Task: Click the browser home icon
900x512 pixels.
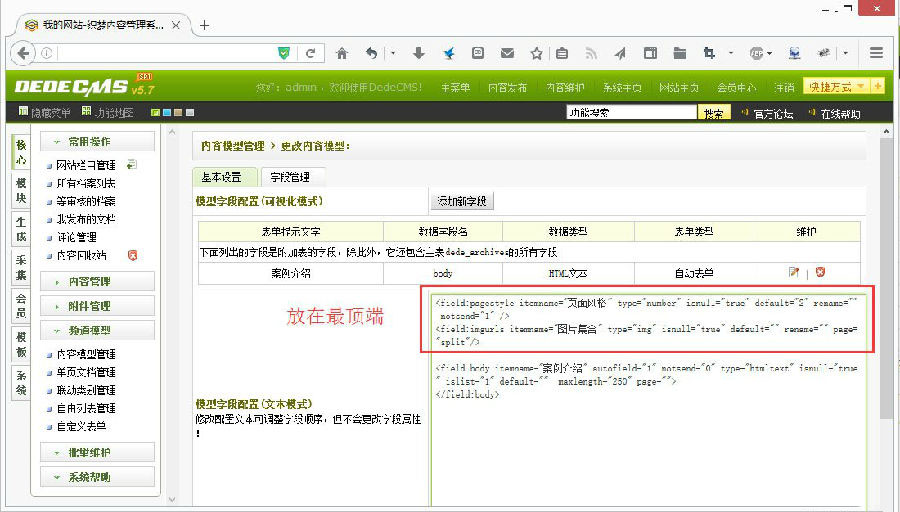Action: [342, 53]
